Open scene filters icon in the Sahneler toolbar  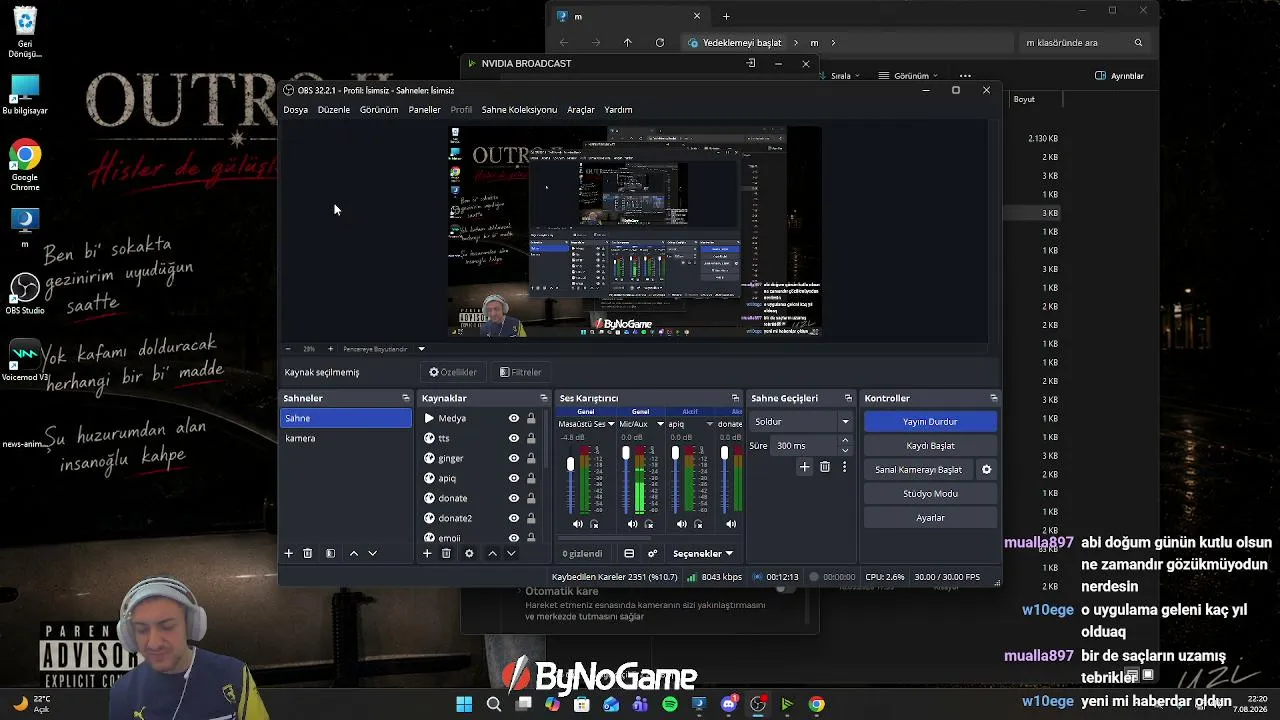(330, 553)
